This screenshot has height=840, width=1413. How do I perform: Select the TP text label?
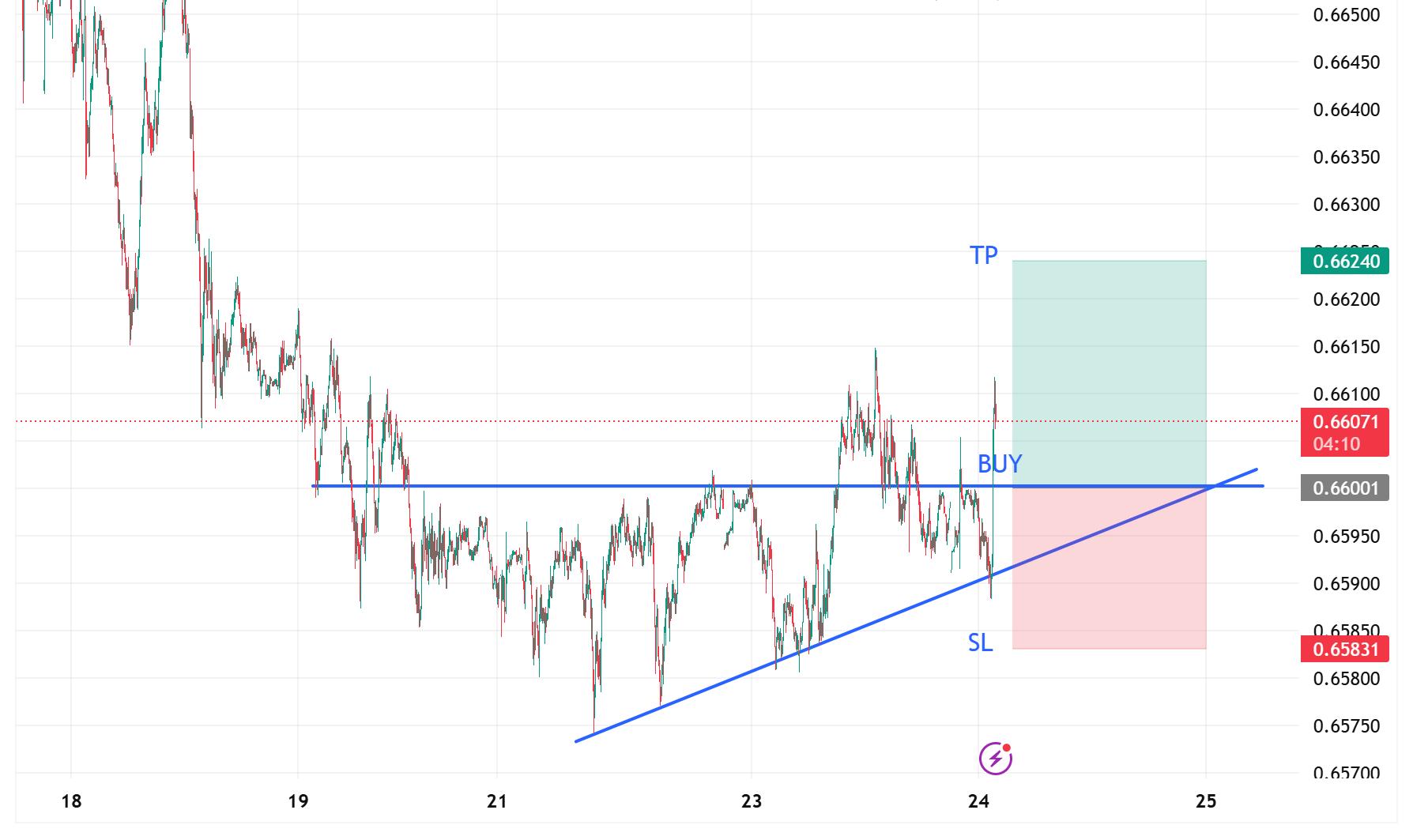pos(984,255)
